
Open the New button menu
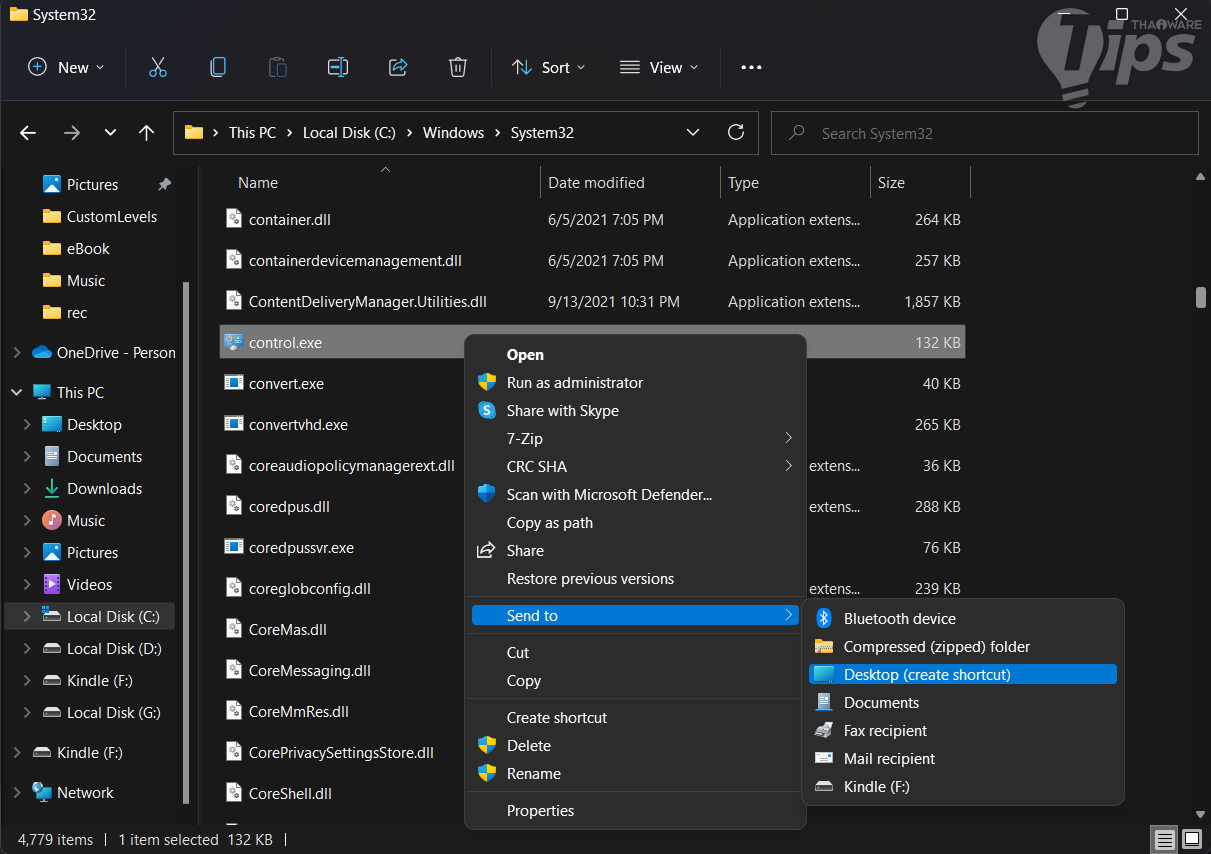coord(66,67)
